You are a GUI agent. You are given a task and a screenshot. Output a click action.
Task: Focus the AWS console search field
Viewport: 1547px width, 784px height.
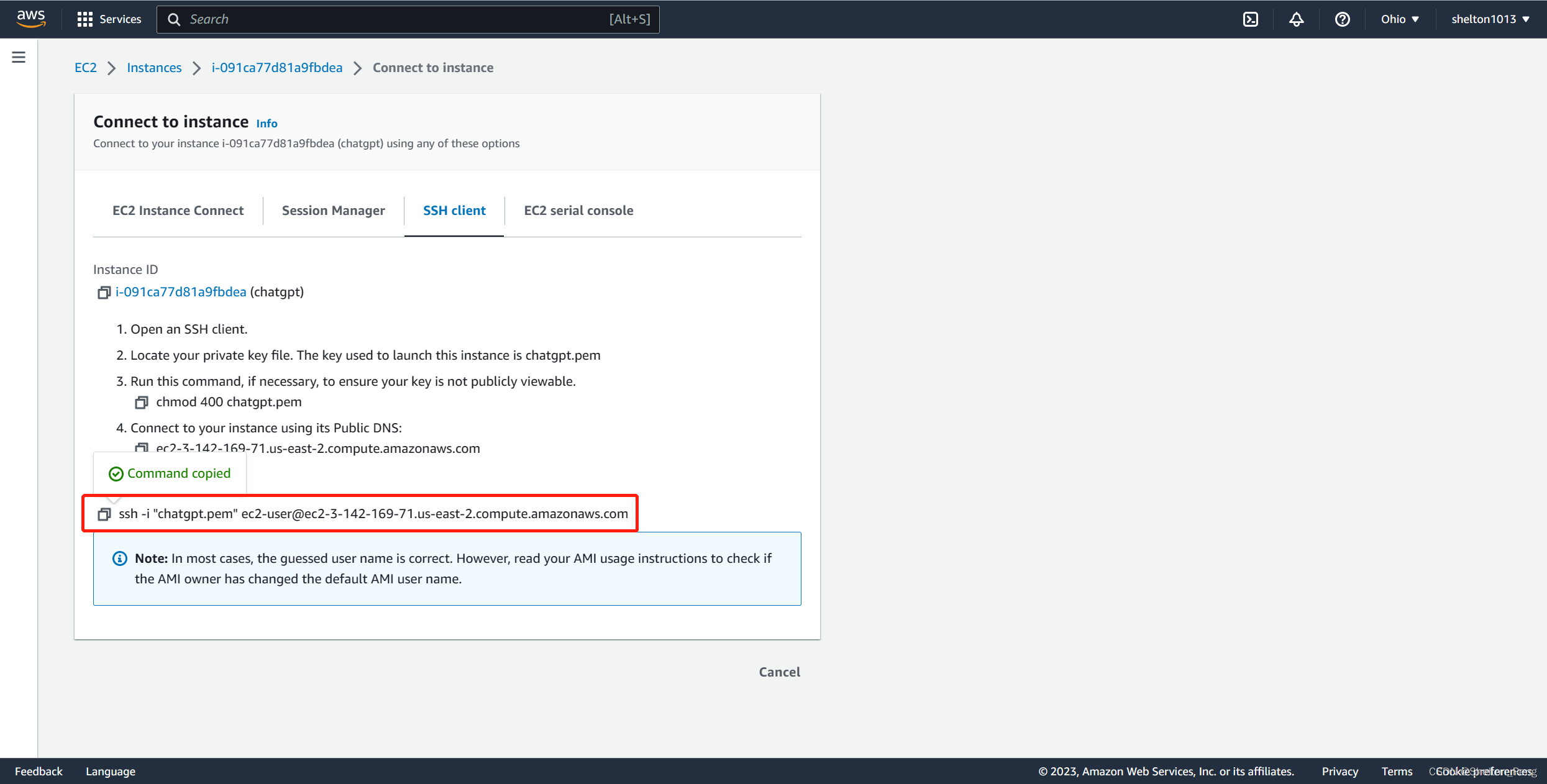click(408, 19)
